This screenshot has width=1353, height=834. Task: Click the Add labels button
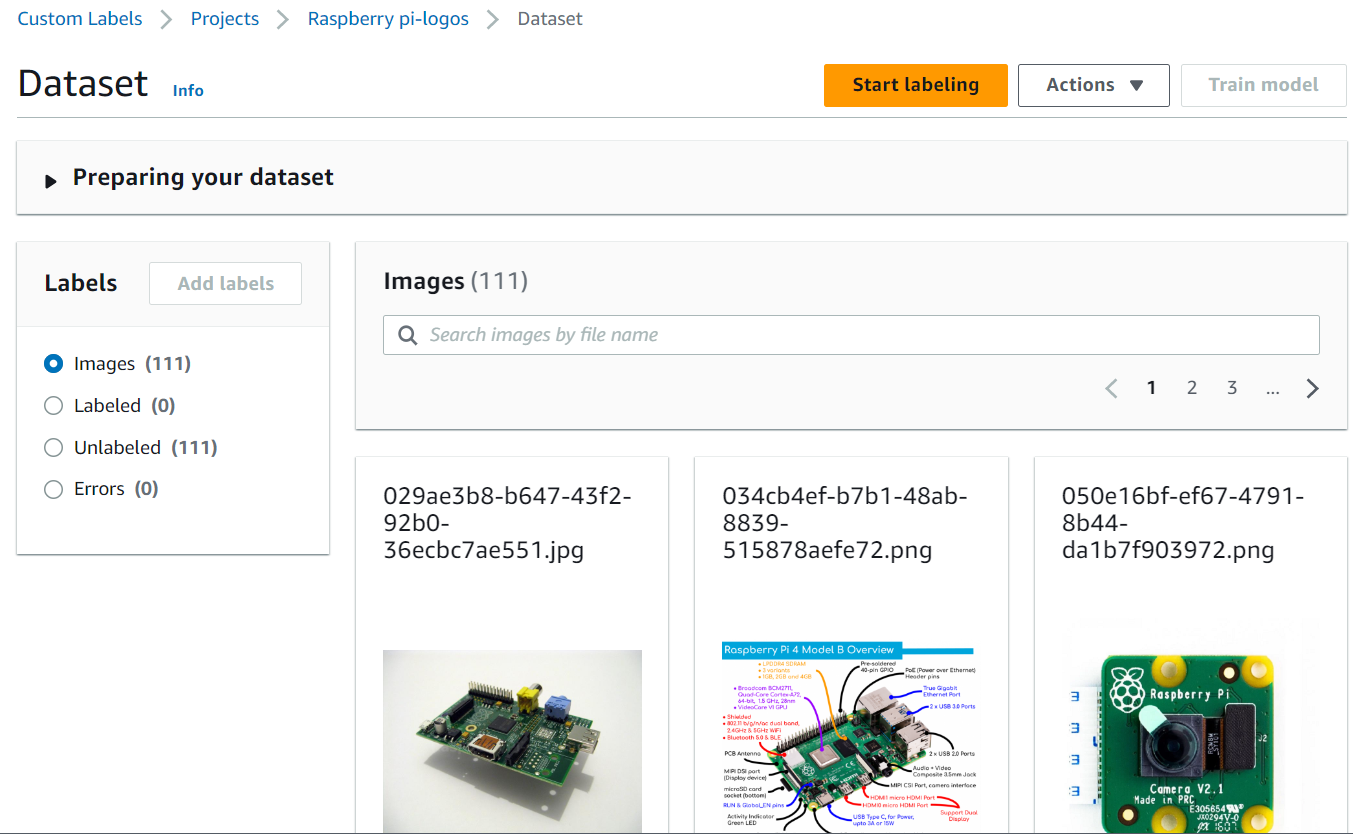click(226, 284)
